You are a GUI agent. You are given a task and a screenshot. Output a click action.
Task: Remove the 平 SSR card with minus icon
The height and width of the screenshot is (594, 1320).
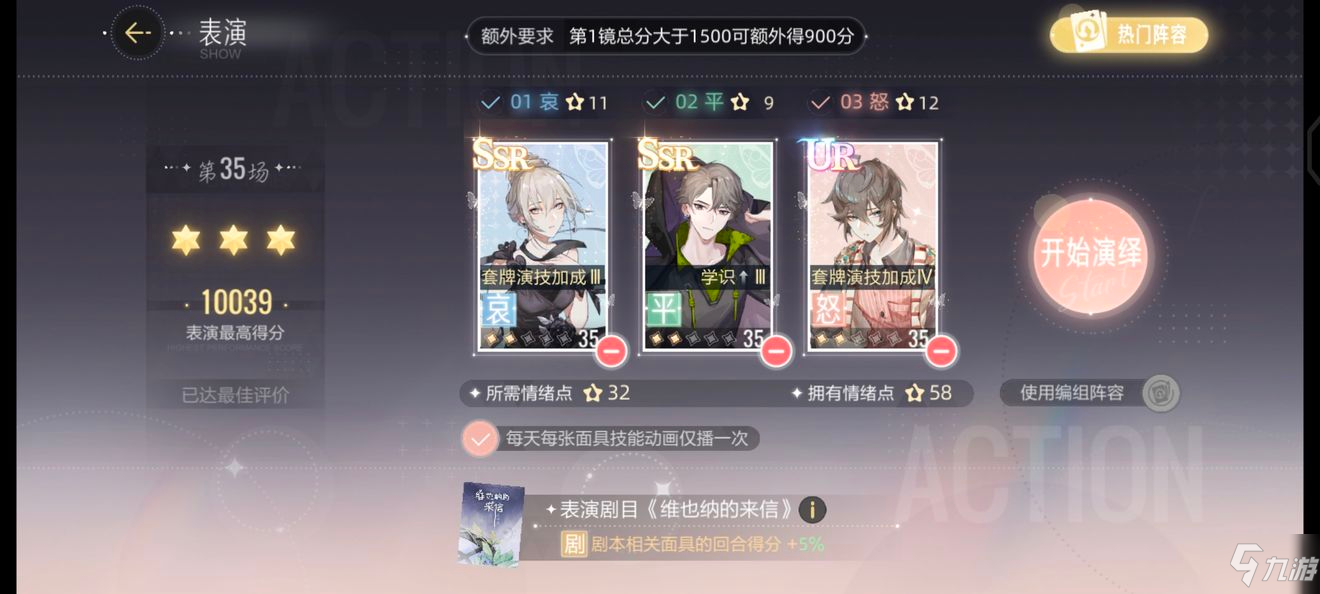(x=776, y=351)
